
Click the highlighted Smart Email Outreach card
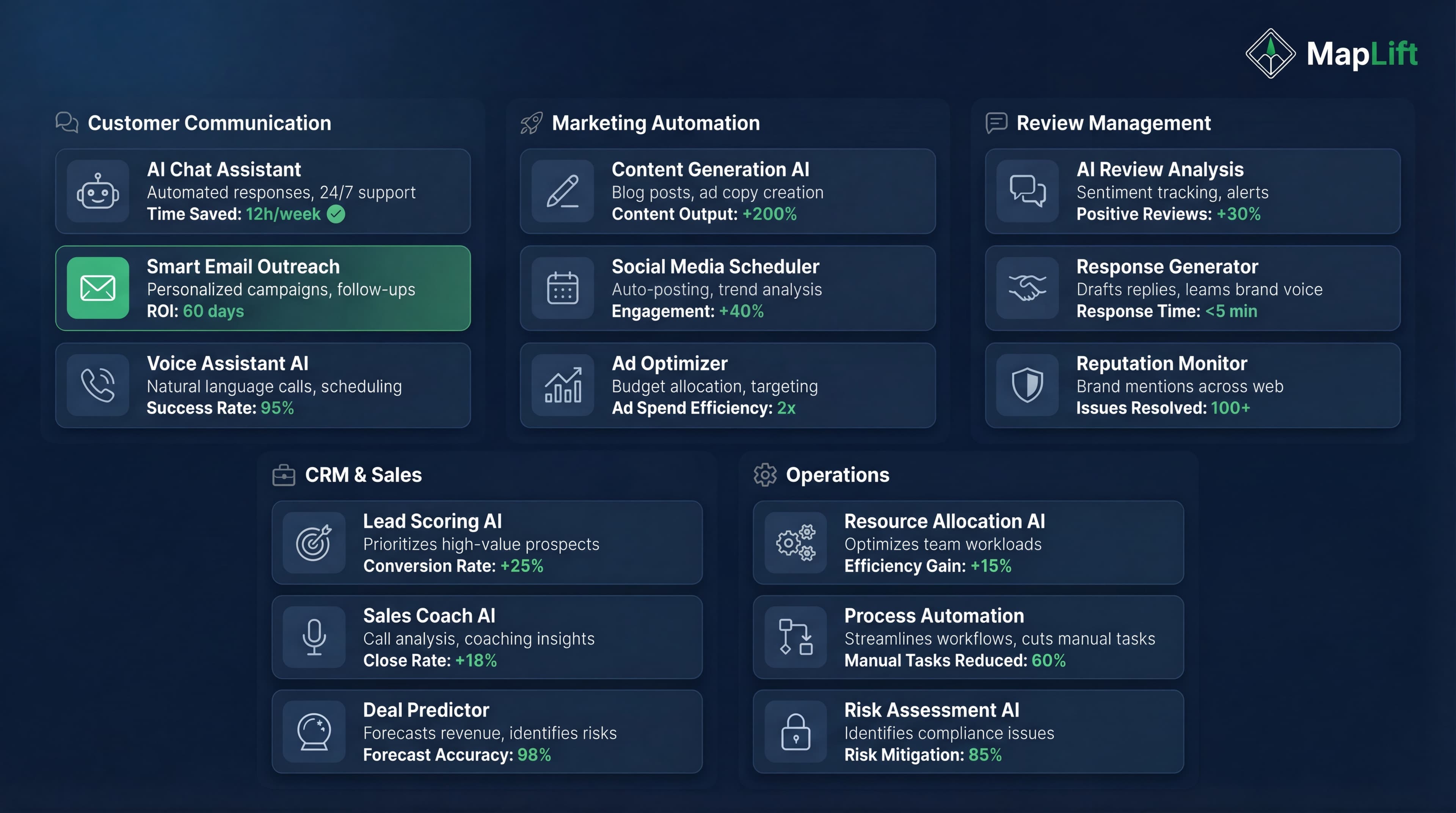click(x=262, y=288)
